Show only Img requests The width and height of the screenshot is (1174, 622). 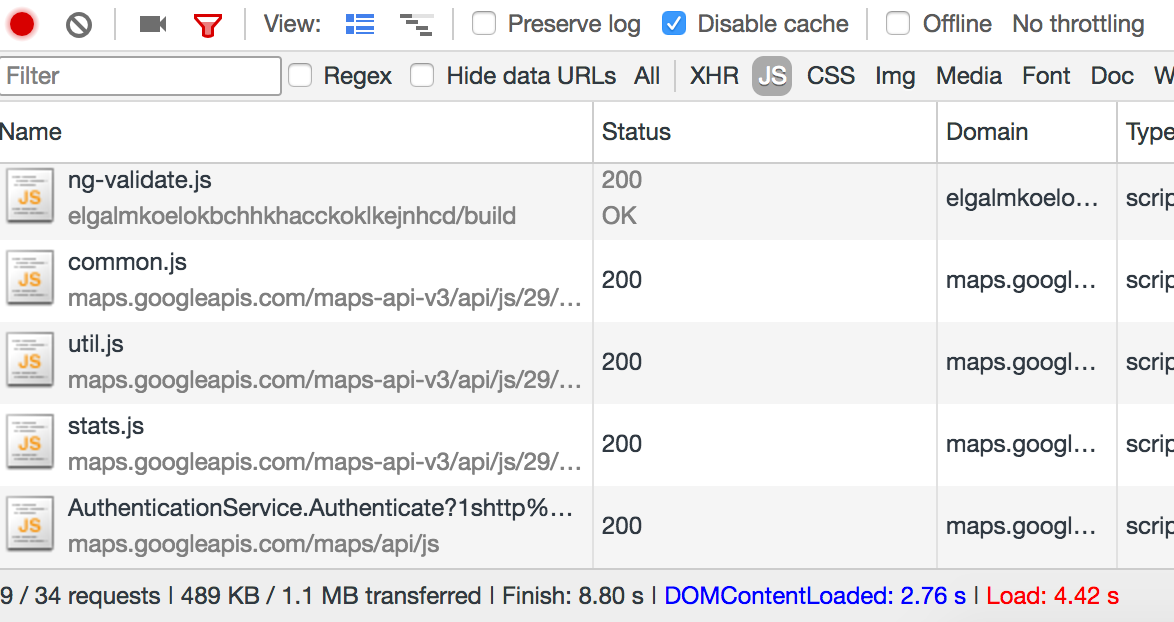895,75
